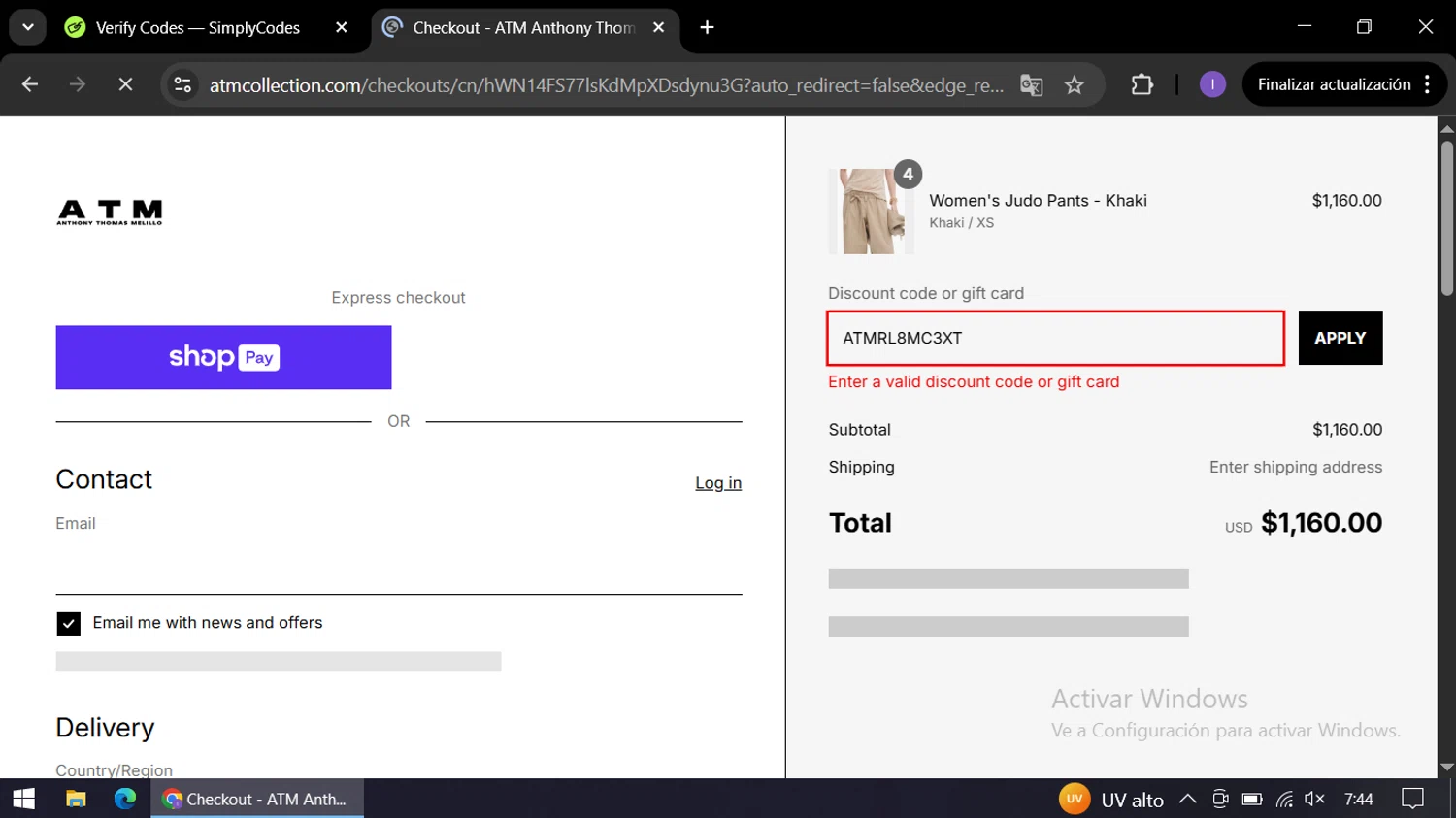Select the Chrome Checkout taskbar button
Viewport: 1456px width, 818px height.
coord(257,799)
